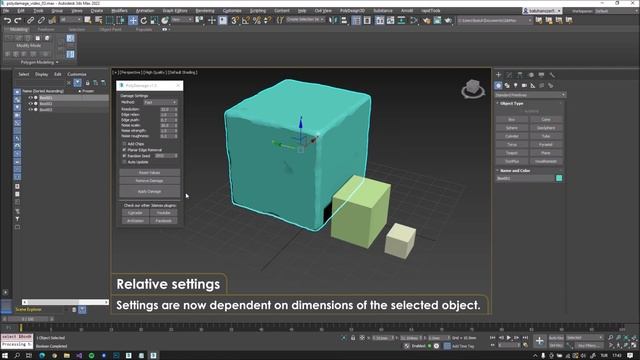
Task: Open the Create Selection Set dropdown
Action: click(x=305, y=20)
